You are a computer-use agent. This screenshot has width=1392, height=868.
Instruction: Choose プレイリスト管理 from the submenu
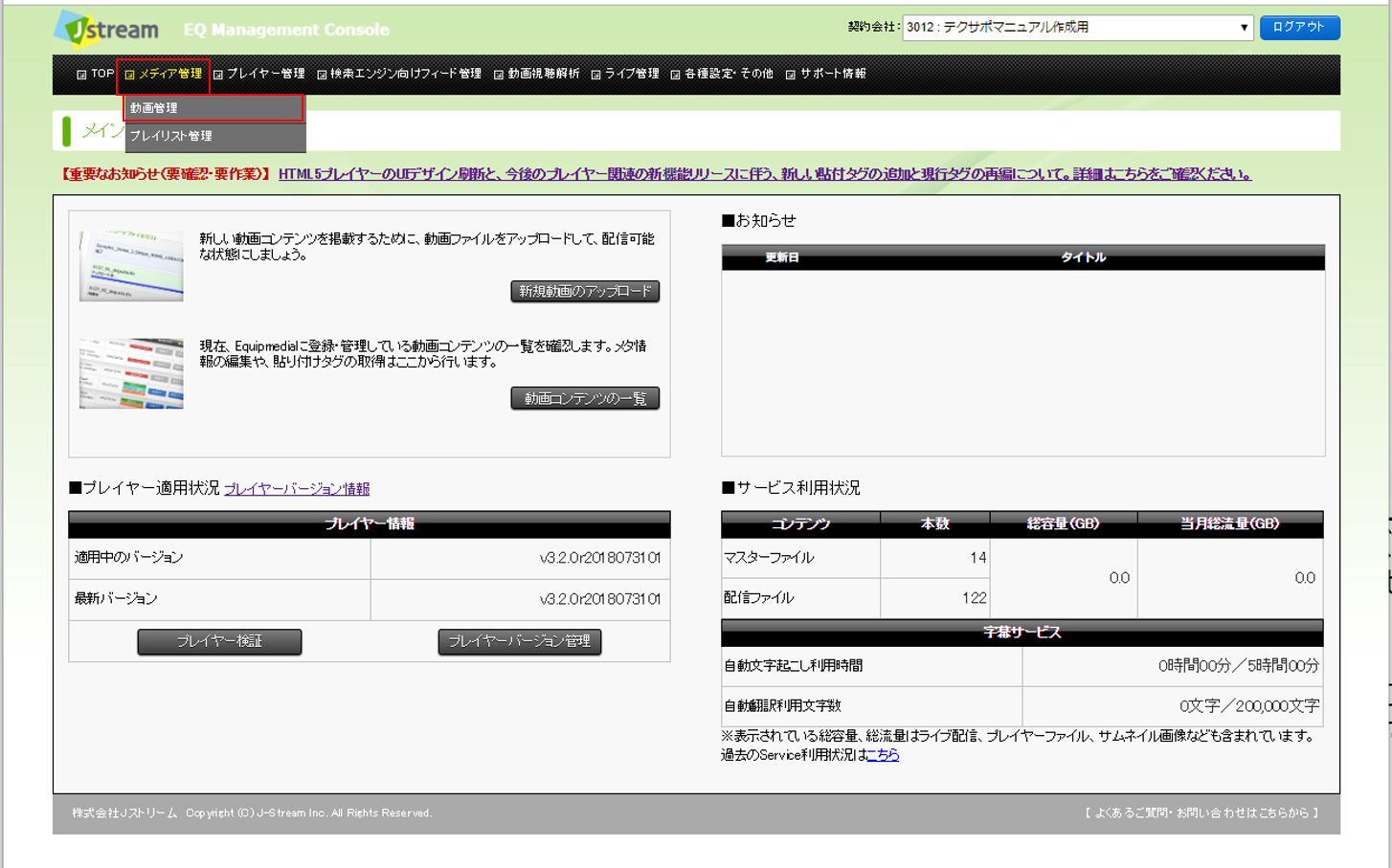[213, 136]
